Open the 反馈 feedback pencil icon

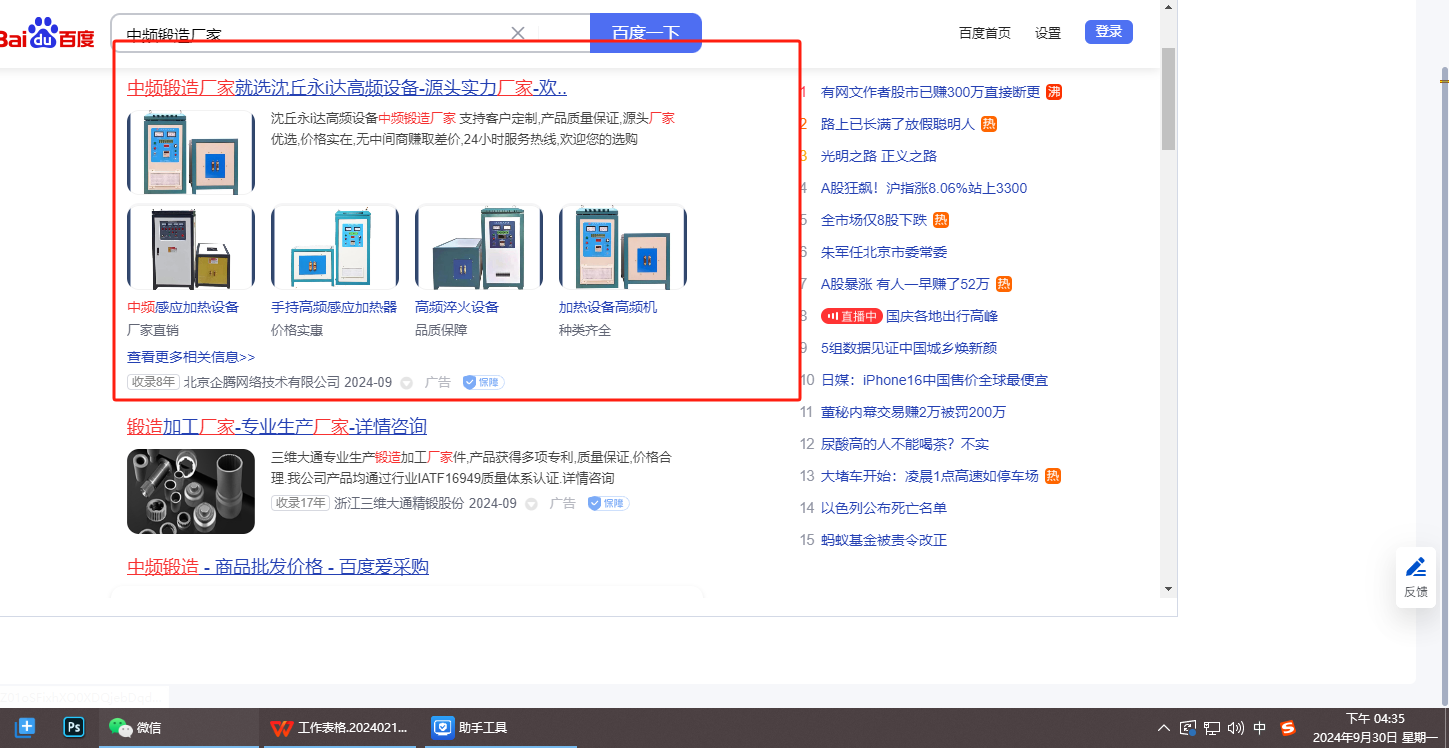[1415, 568]
